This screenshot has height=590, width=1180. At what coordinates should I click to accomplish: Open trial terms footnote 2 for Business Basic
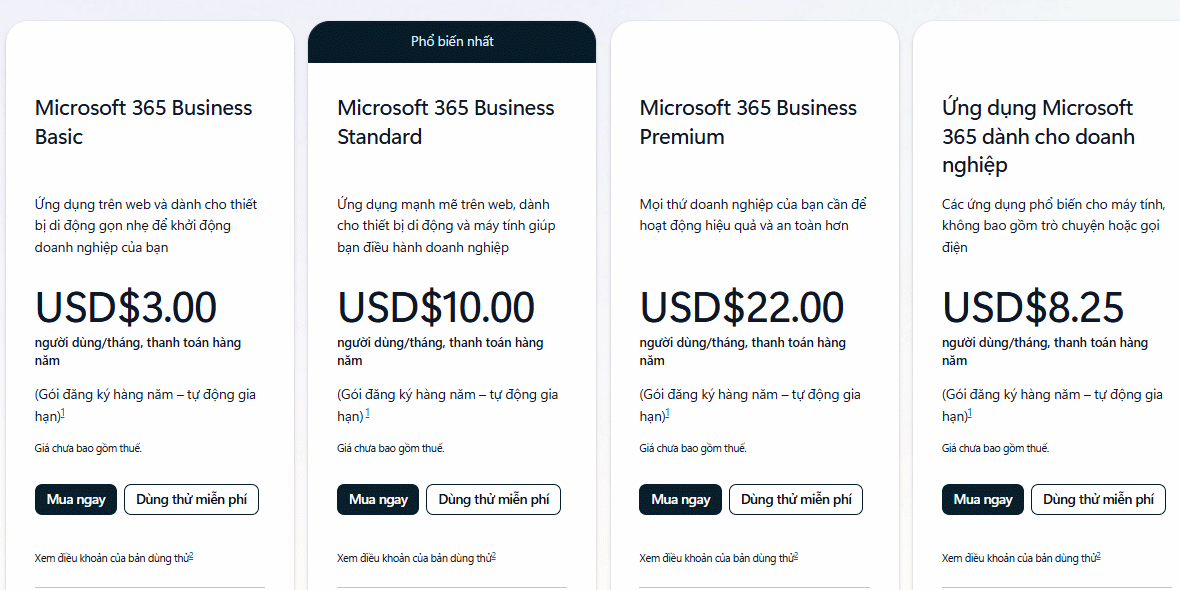[x=191, y=556]
